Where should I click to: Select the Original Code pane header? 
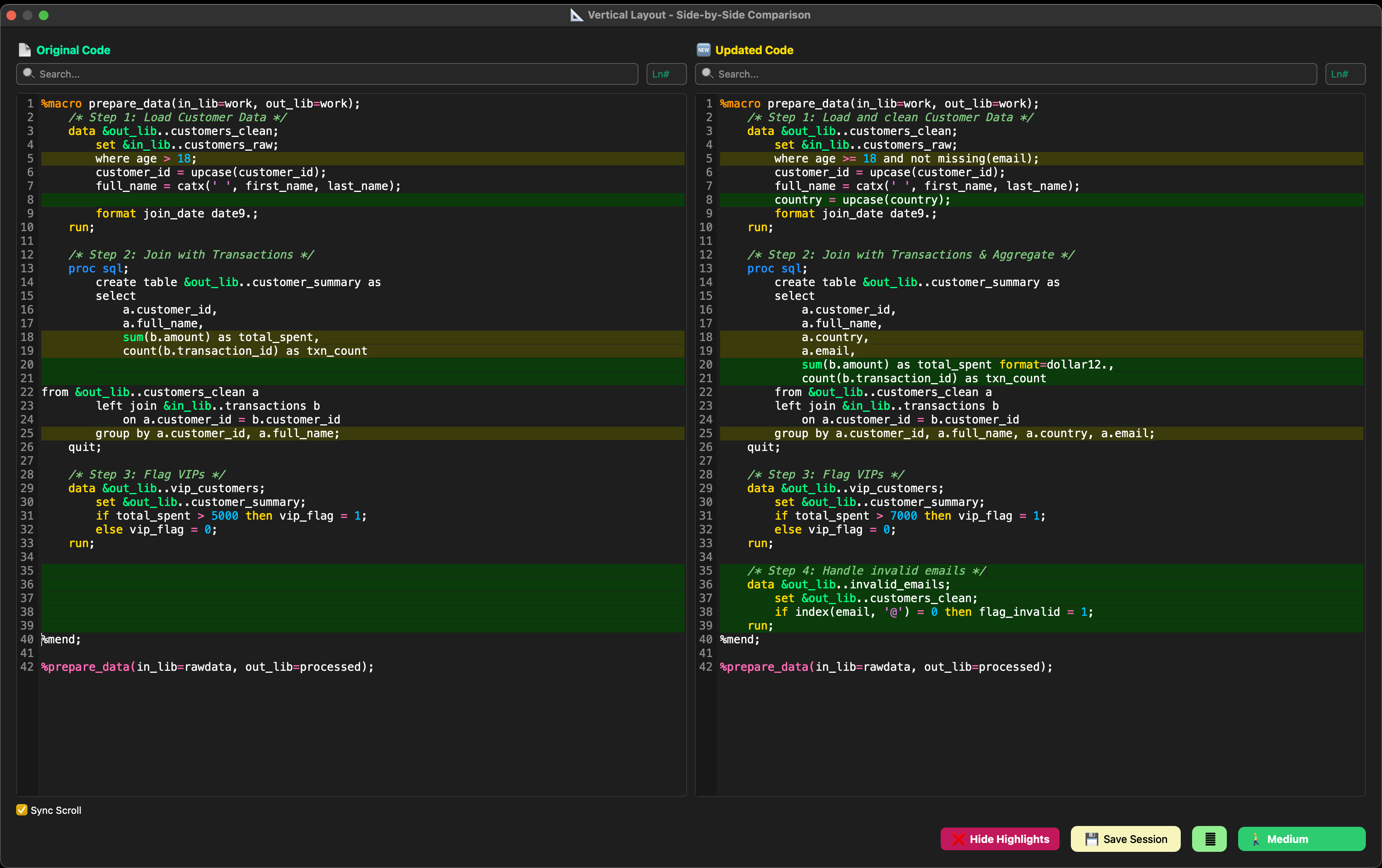(74, 50)
